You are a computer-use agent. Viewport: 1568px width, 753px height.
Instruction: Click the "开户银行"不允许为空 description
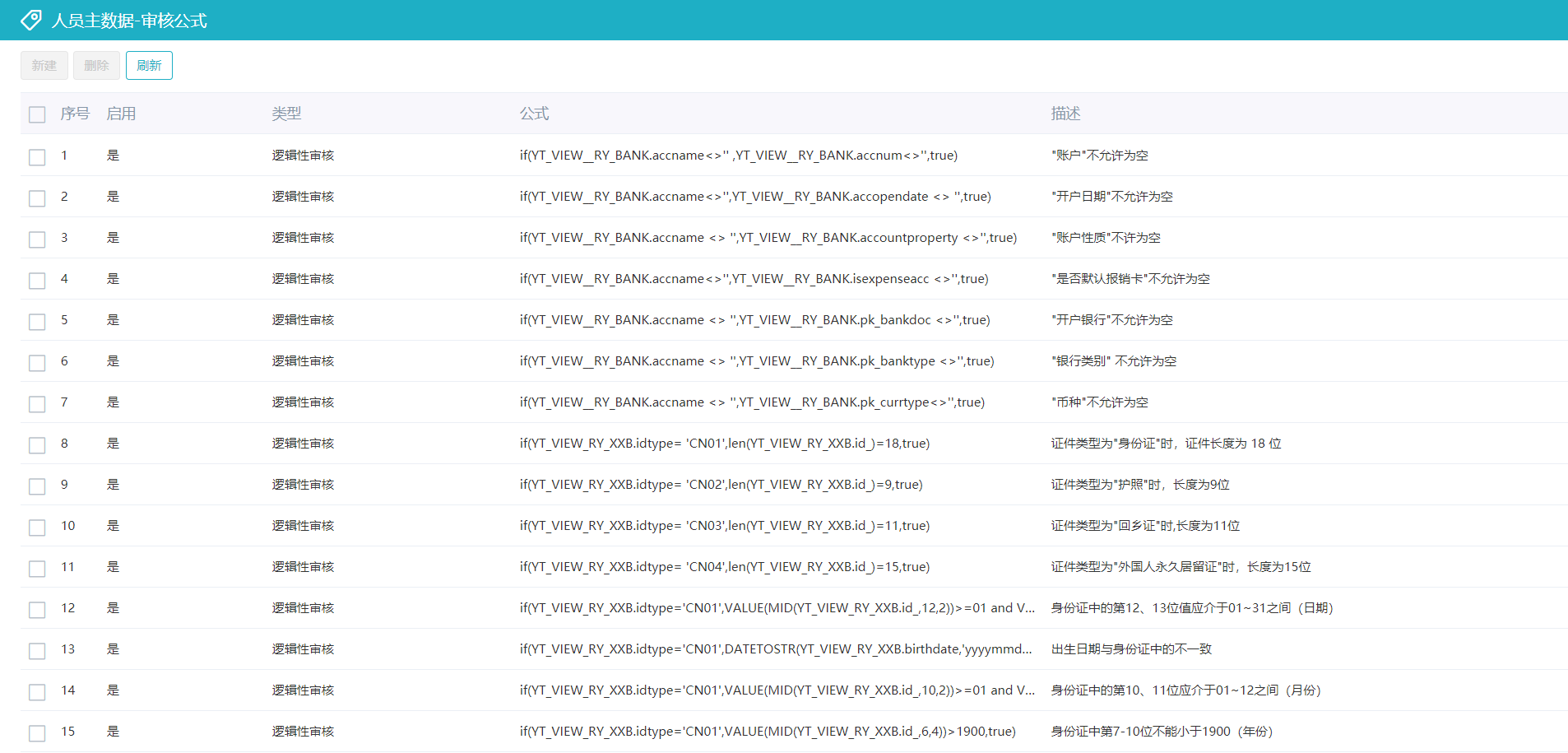pos(1111,320)
